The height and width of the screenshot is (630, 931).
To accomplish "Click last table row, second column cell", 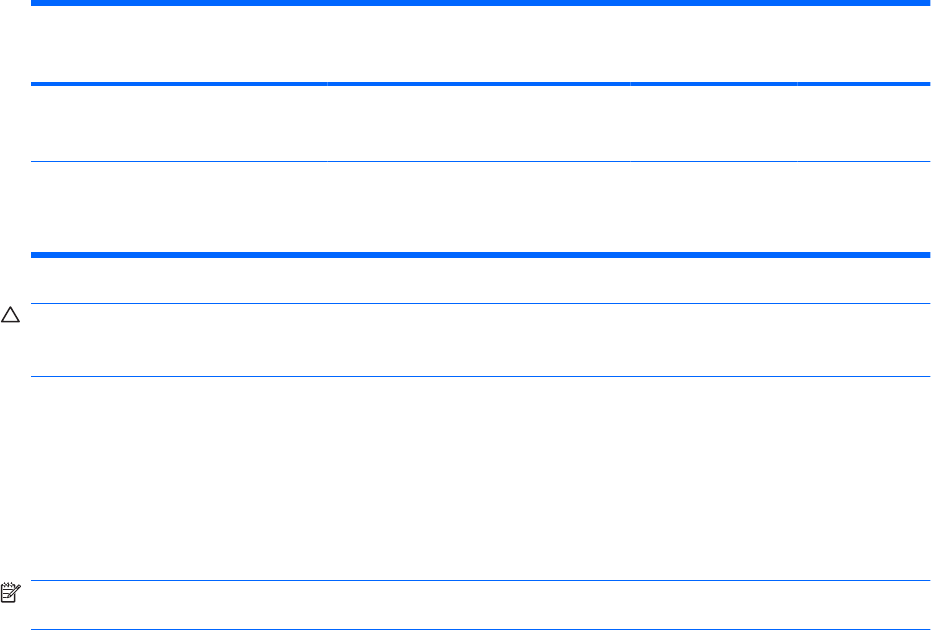I will pos(478,207).
